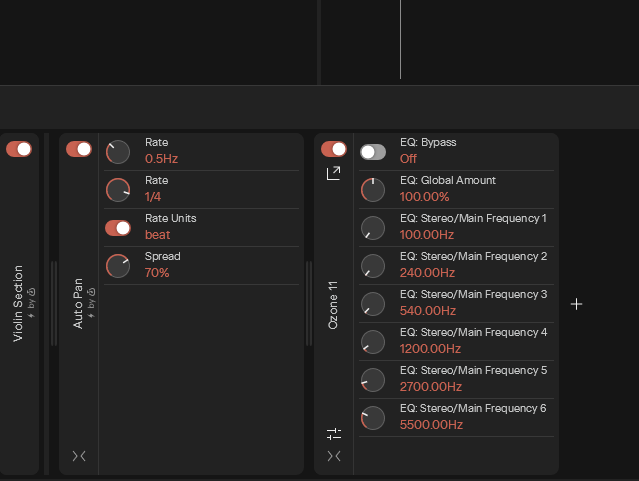The width and height of the screenshot is (639, 481).
Task: Select the 100.00% global amount value
Action: 424,196
